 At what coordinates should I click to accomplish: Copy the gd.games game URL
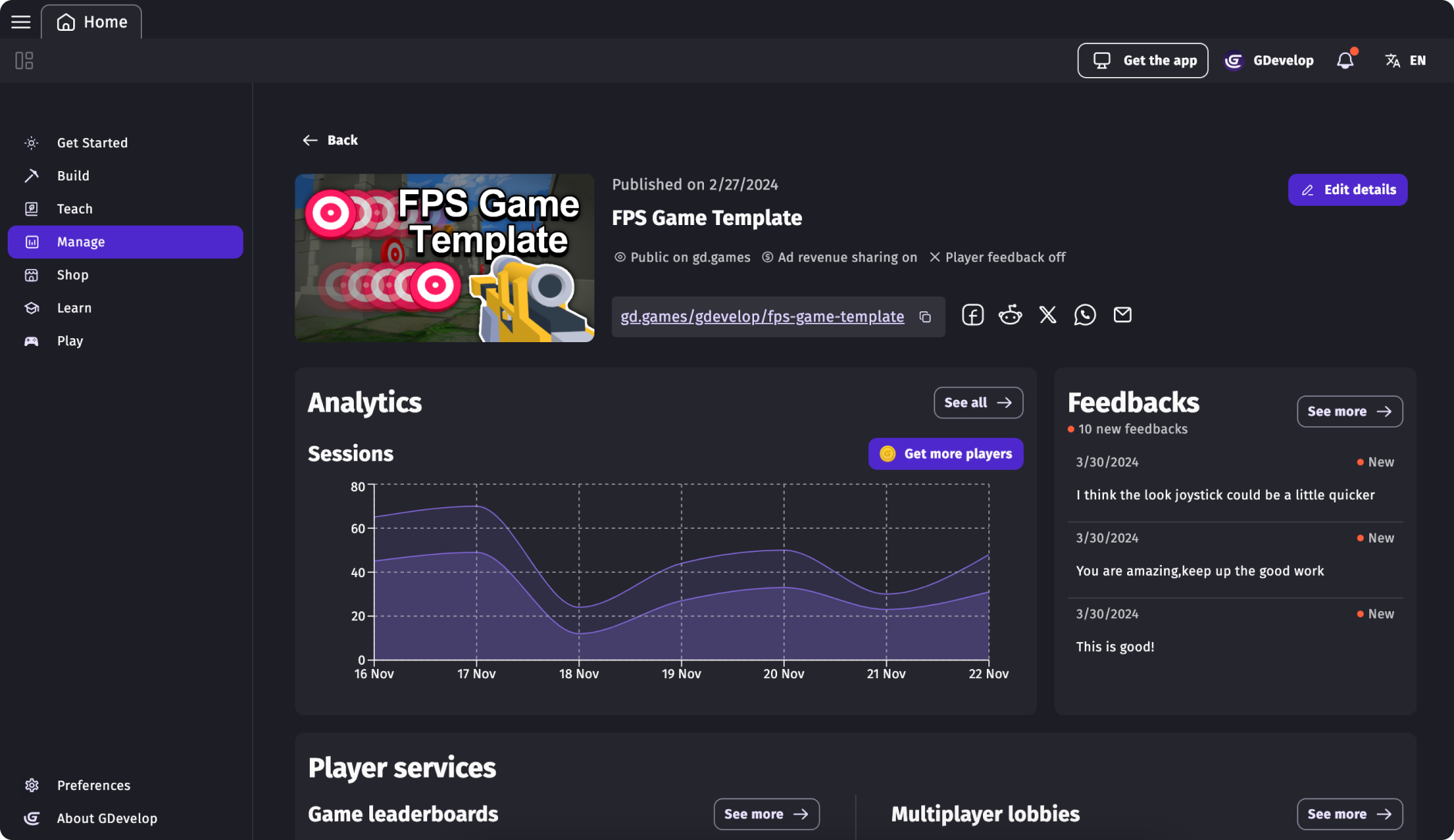click(x=924, y=317)
